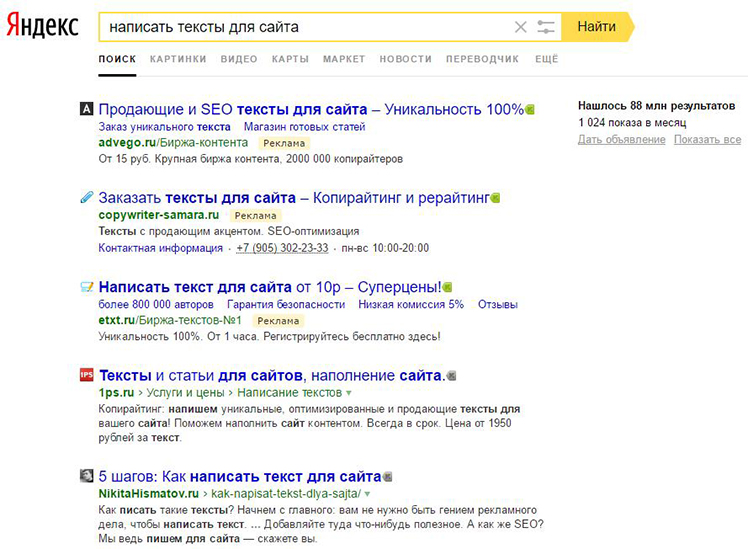
Task: Click the etxt.ru favicon icon
Action: pos(86,287)
